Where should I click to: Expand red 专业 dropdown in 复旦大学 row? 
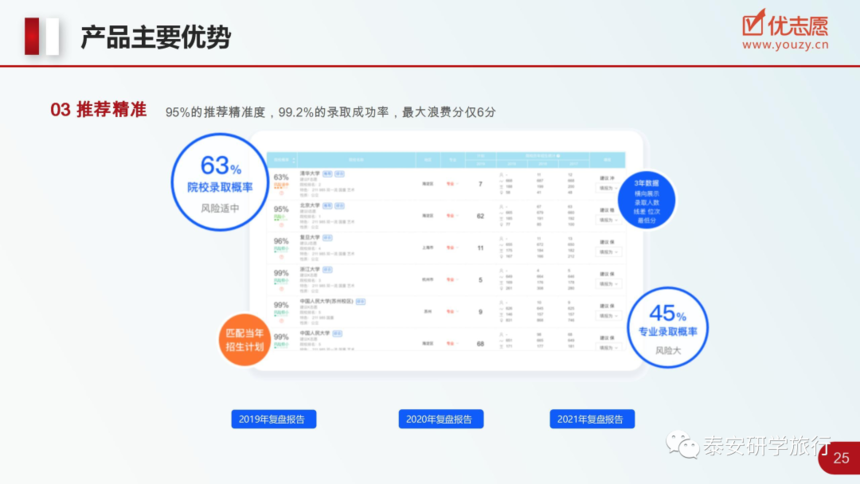[x=452, y=247]
